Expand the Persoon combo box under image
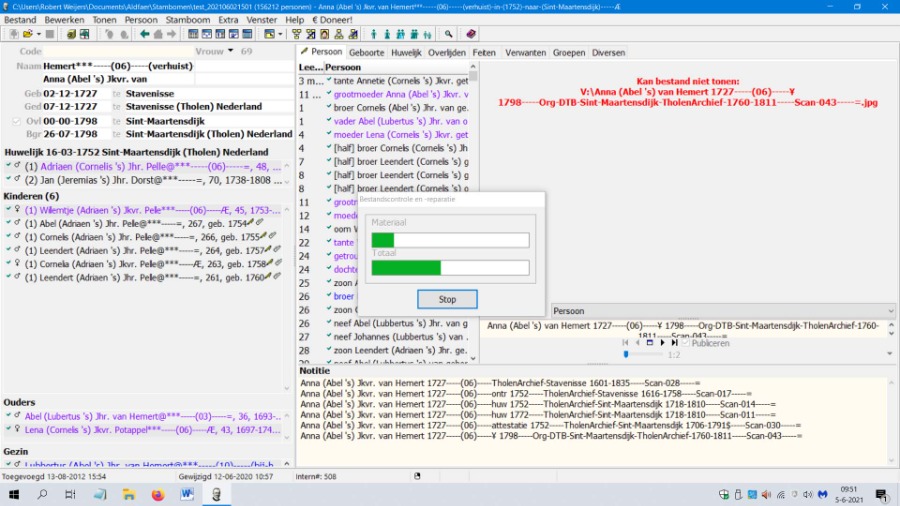 [889, 312]
